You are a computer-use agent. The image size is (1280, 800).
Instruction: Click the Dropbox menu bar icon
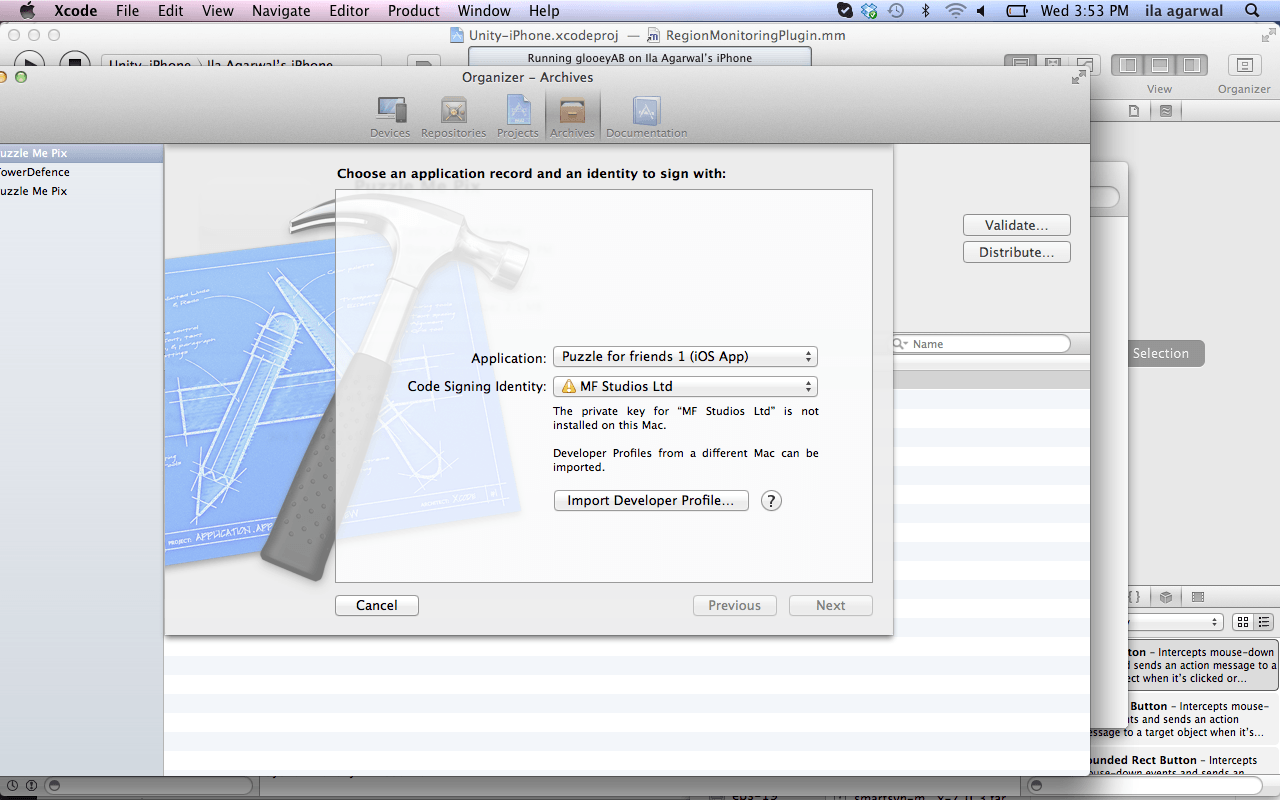869,11
